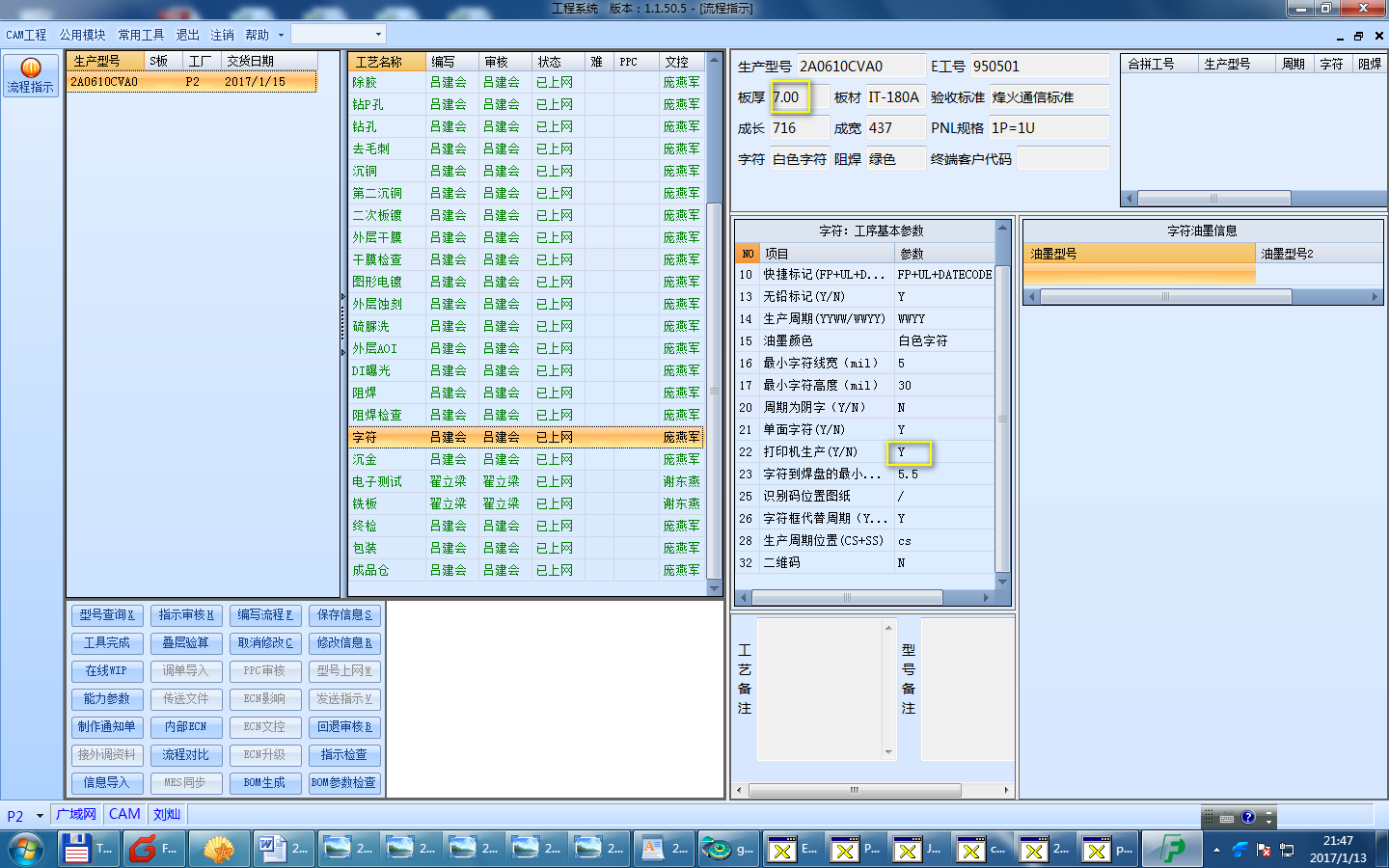
Task: Click the 叠层验算 button
Action: pos(186,642)
